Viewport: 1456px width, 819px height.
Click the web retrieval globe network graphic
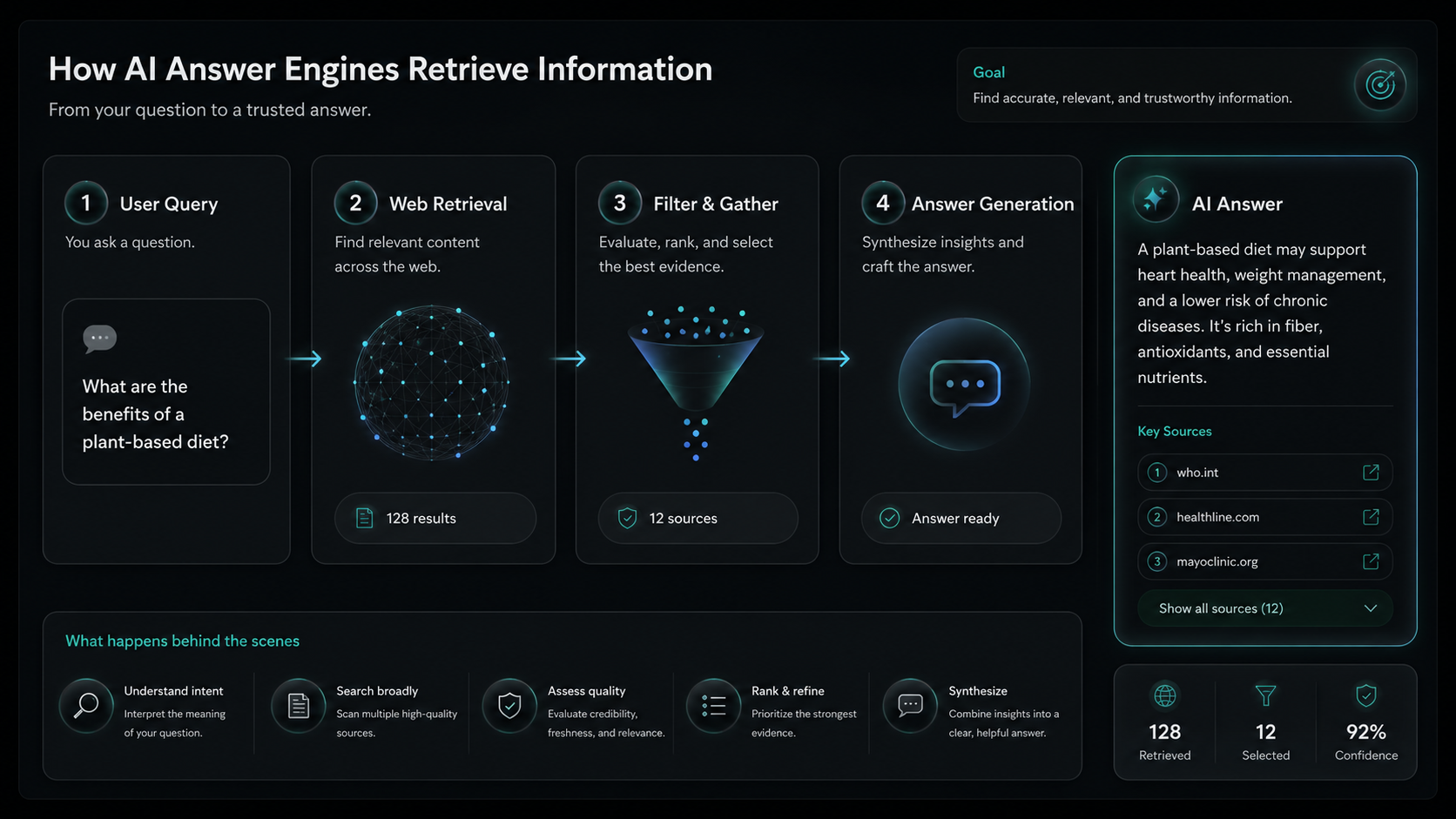coord(431,382)
